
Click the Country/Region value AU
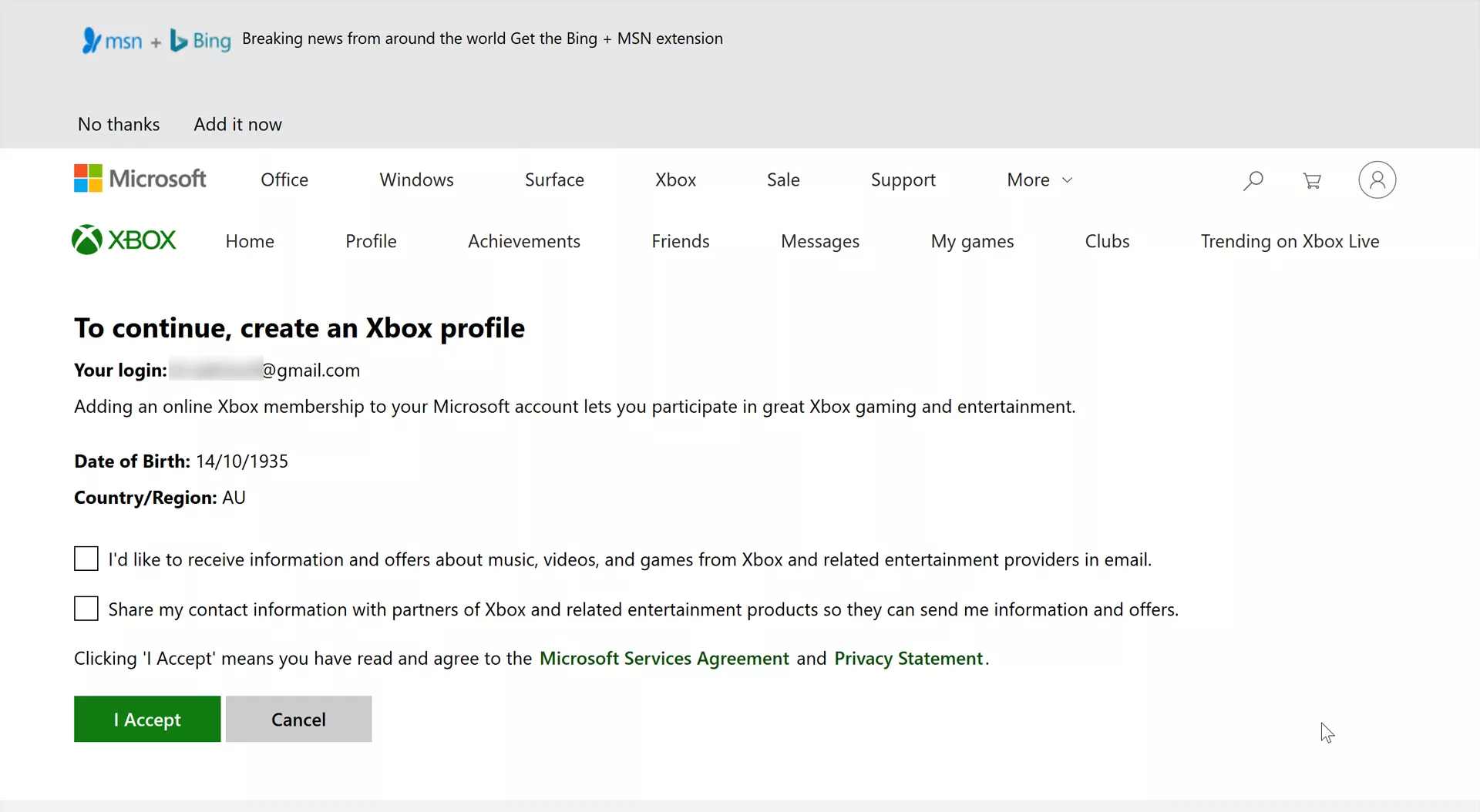coord(234,497)
